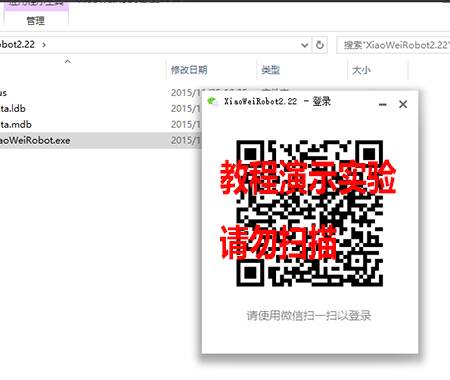This screenshot has height=380, width=450.
Task: Minimize the XiaoWeiRobot2.22 login window
Action: coord(383,104)
